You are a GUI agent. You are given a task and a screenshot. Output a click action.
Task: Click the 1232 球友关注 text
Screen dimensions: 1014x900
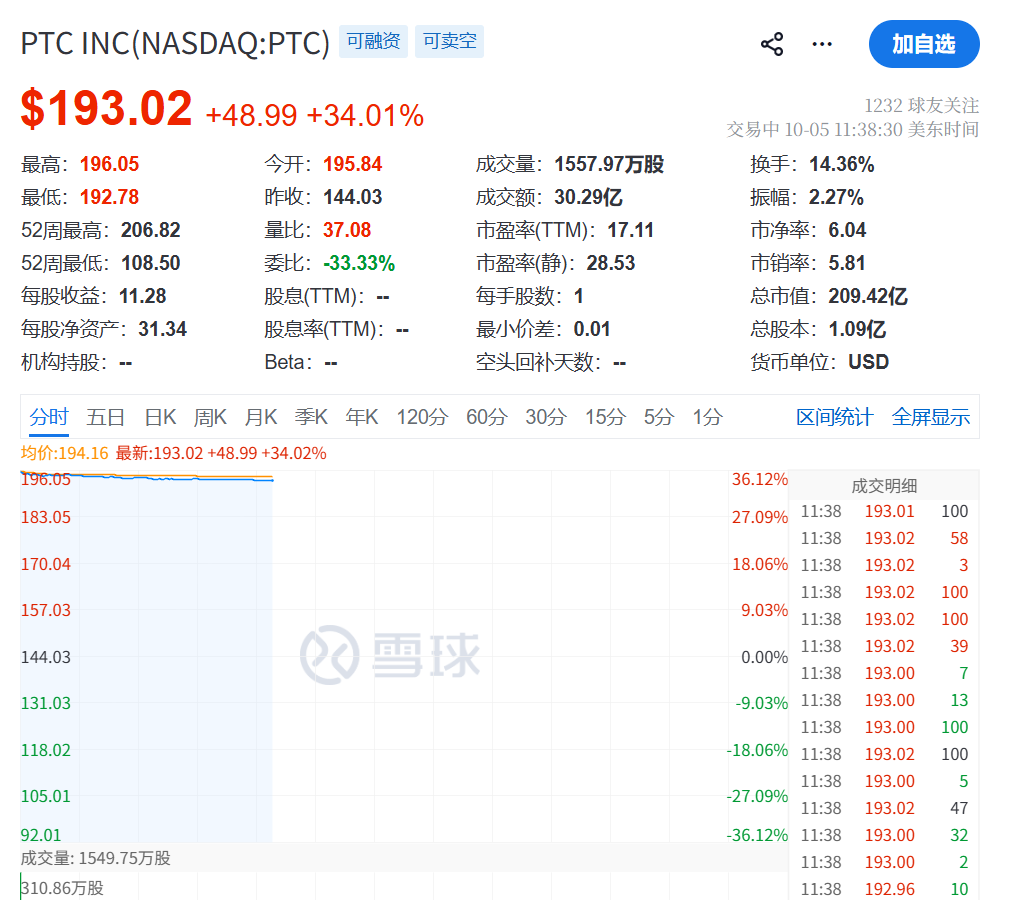[922, 105]
